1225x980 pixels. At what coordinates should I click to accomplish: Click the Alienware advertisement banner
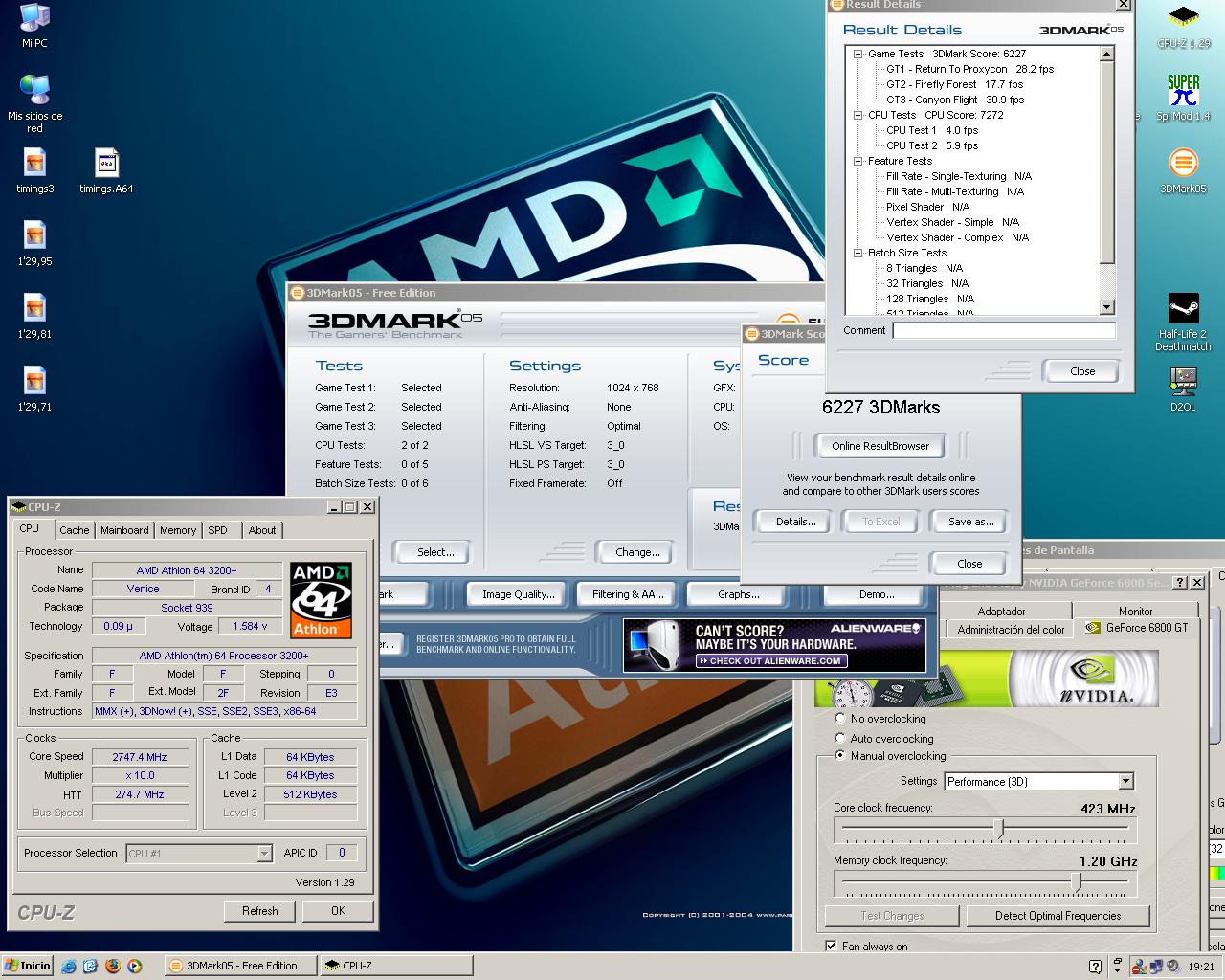pos(774,645)
